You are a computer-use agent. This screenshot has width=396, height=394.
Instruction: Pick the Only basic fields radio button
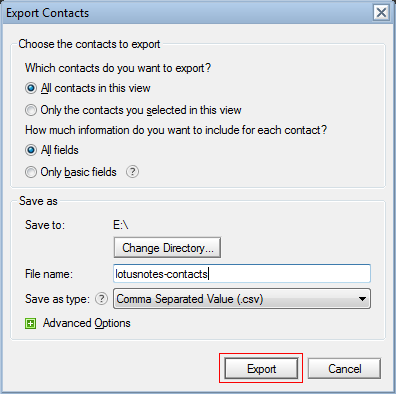(31, 172)
